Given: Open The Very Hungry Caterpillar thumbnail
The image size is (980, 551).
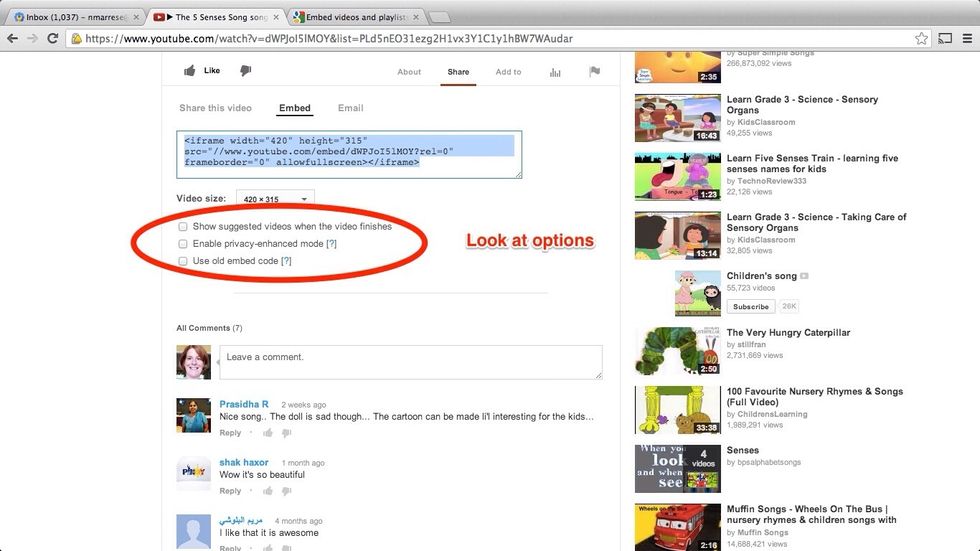Looking at the screenshot, I should click(678, 351).
